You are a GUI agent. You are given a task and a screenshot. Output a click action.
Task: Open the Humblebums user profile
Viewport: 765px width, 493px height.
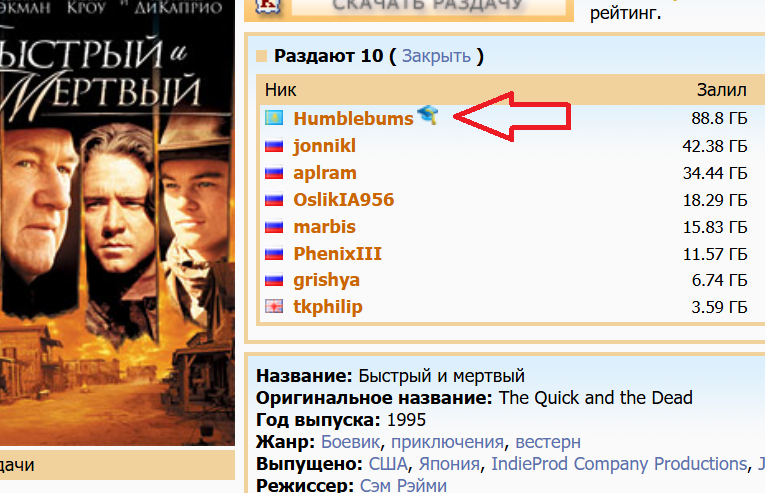click(353, 119)
